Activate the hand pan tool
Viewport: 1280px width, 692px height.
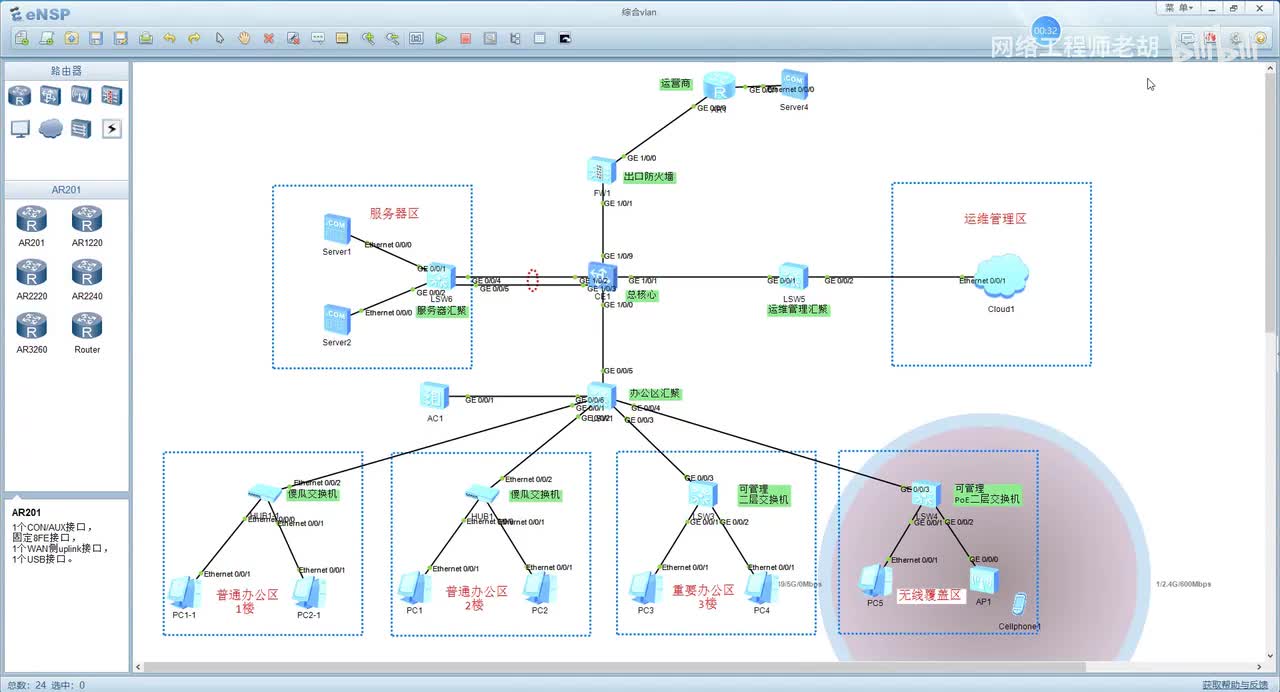(244, 38)
